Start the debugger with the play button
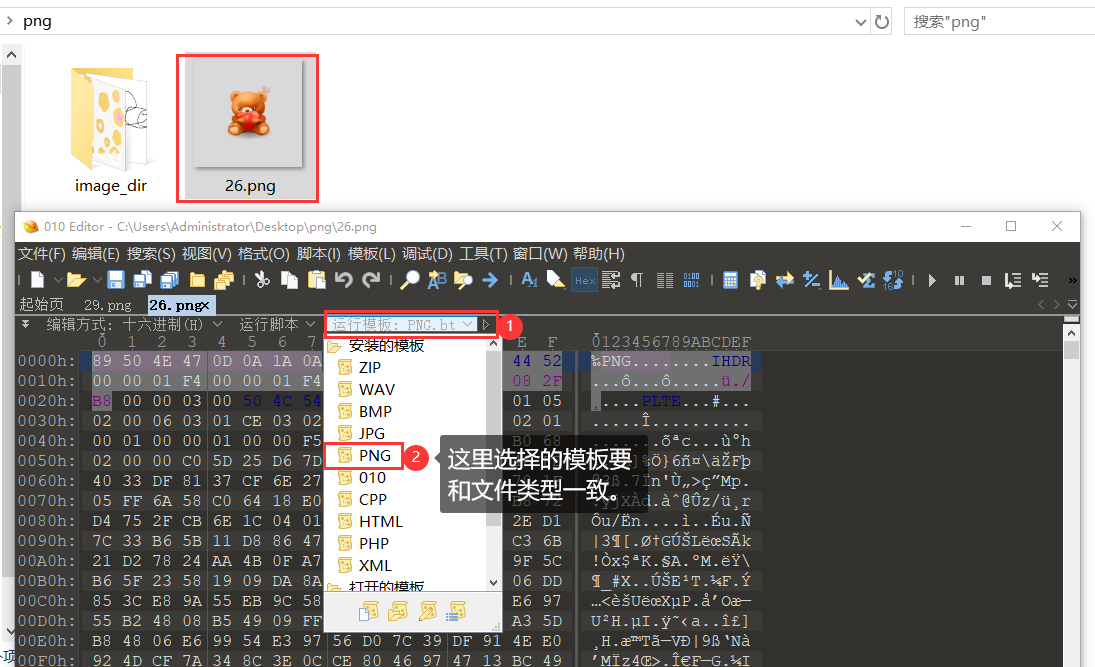Image resolution: width=1095 pixels, height=667 pixels. point(932,280)
